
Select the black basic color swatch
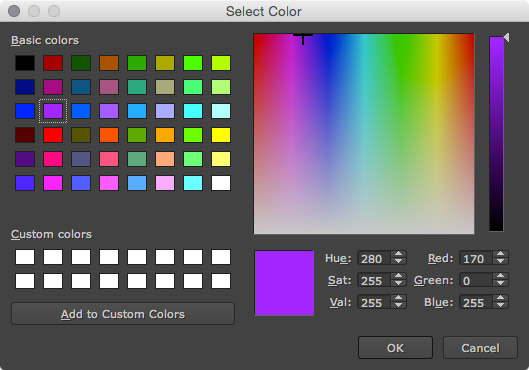tap(25, 63)
